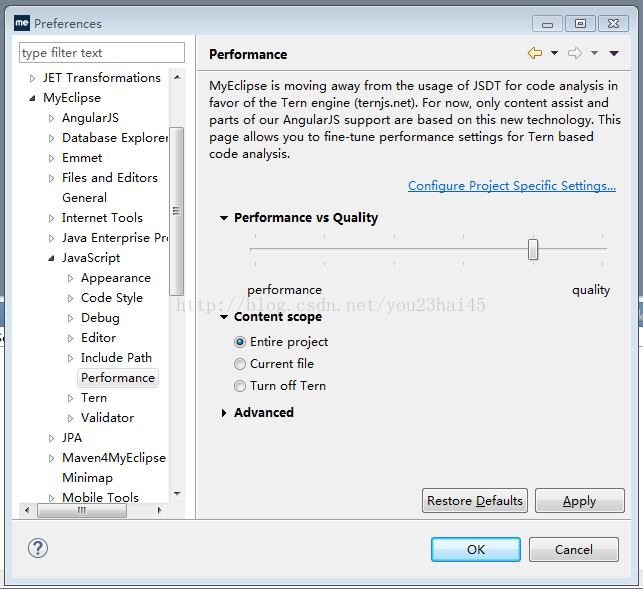Click the MyEclipse 'me' logo in the title bar
Viewport: 643px width, 589px height.
click(x=22, y=23)
